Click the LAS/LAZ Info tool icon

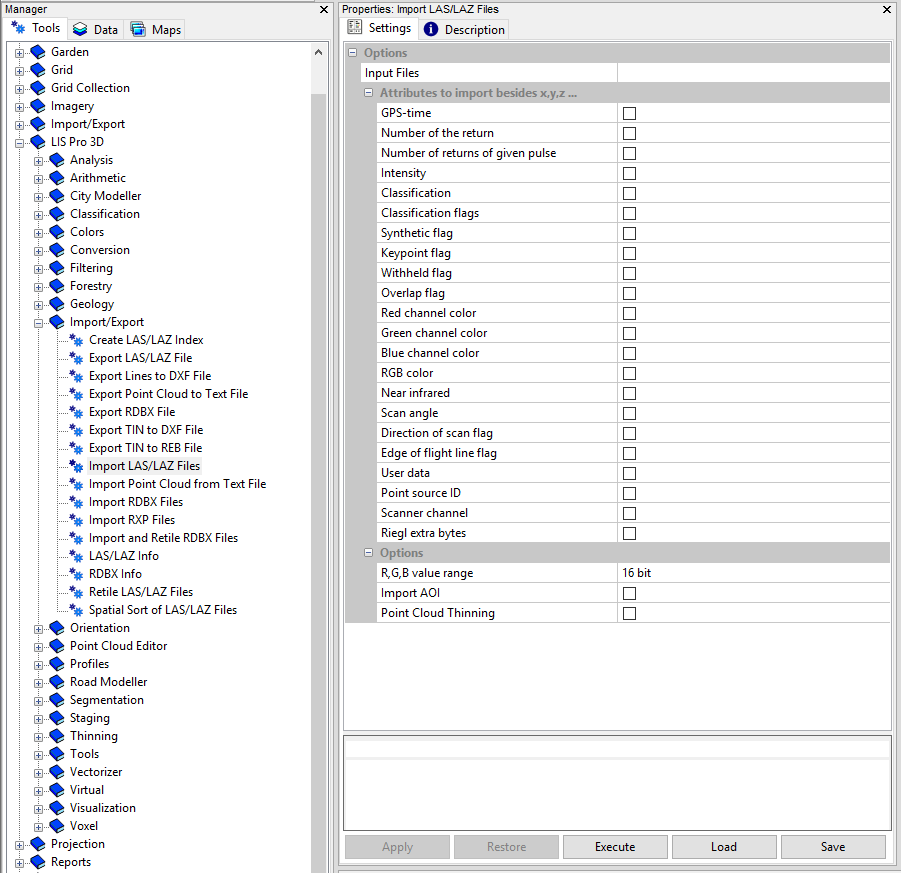[76, 556]
